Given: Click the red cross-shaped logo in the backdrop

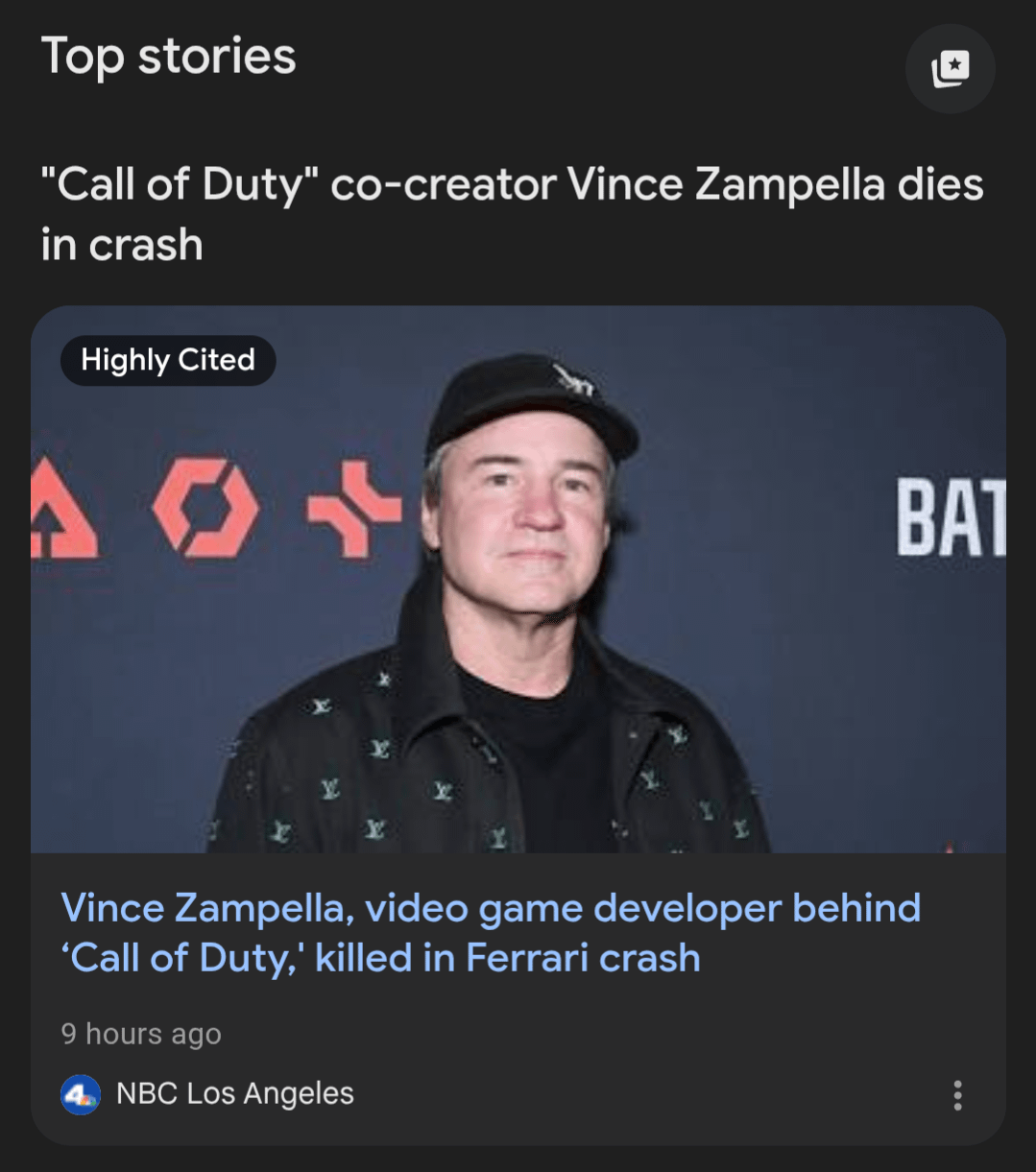Looking at the screenshot, I should (x=353, y=507).
